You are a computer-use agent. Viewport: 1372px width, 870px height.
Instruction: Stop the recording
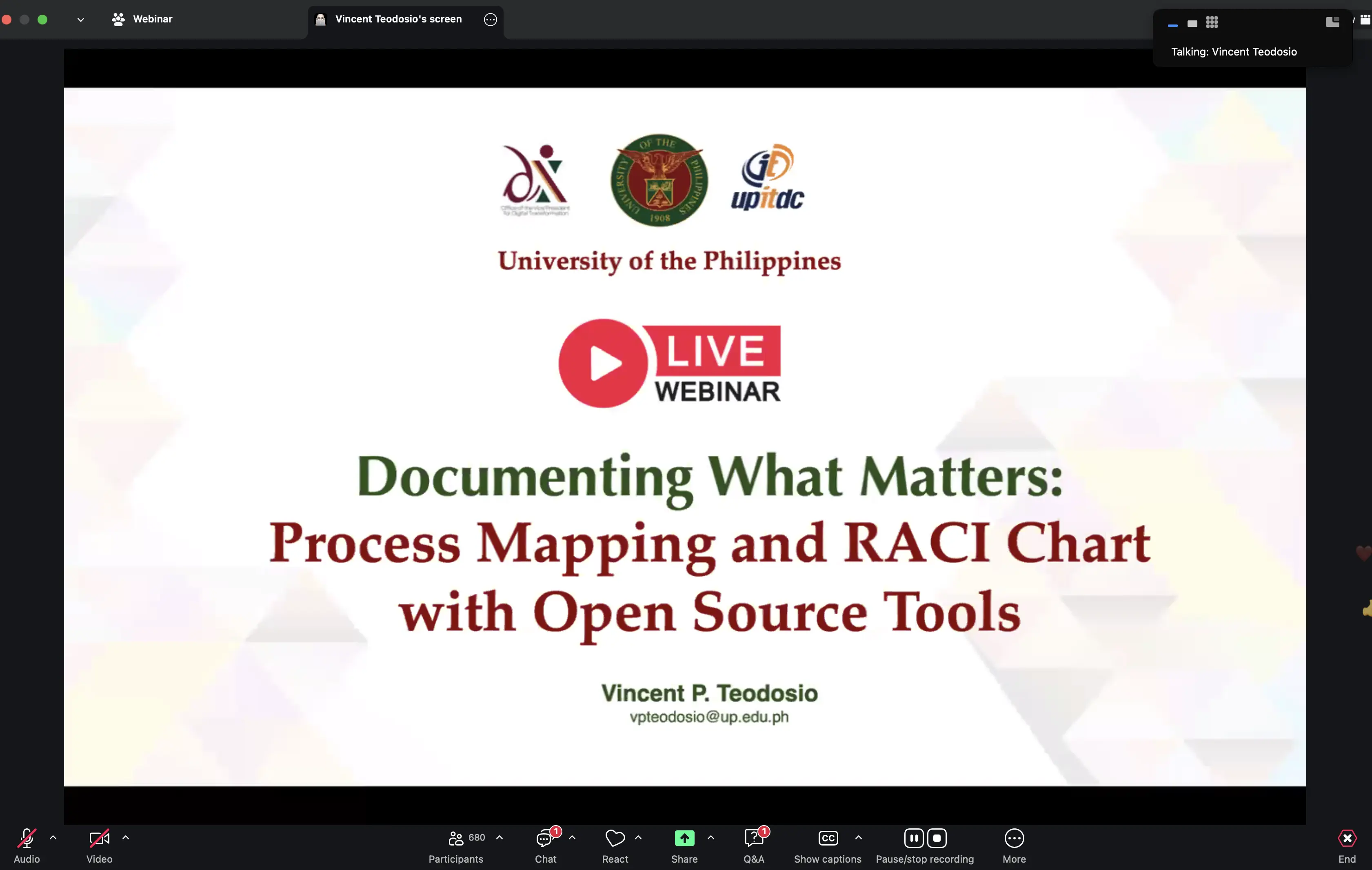[x=937, y=838]
